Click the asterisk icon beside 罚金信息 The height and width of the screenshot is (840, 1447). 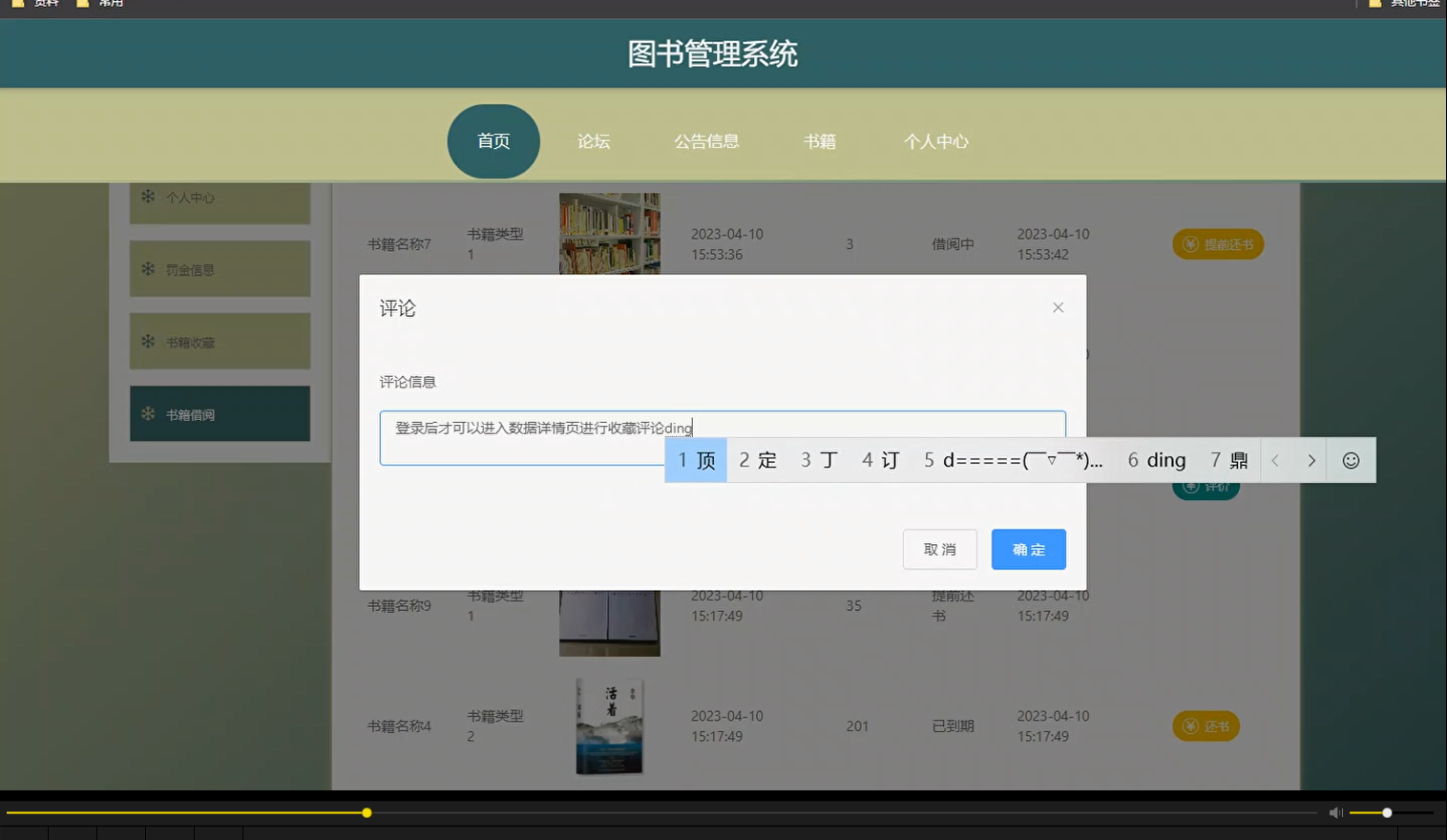[147, 268]
